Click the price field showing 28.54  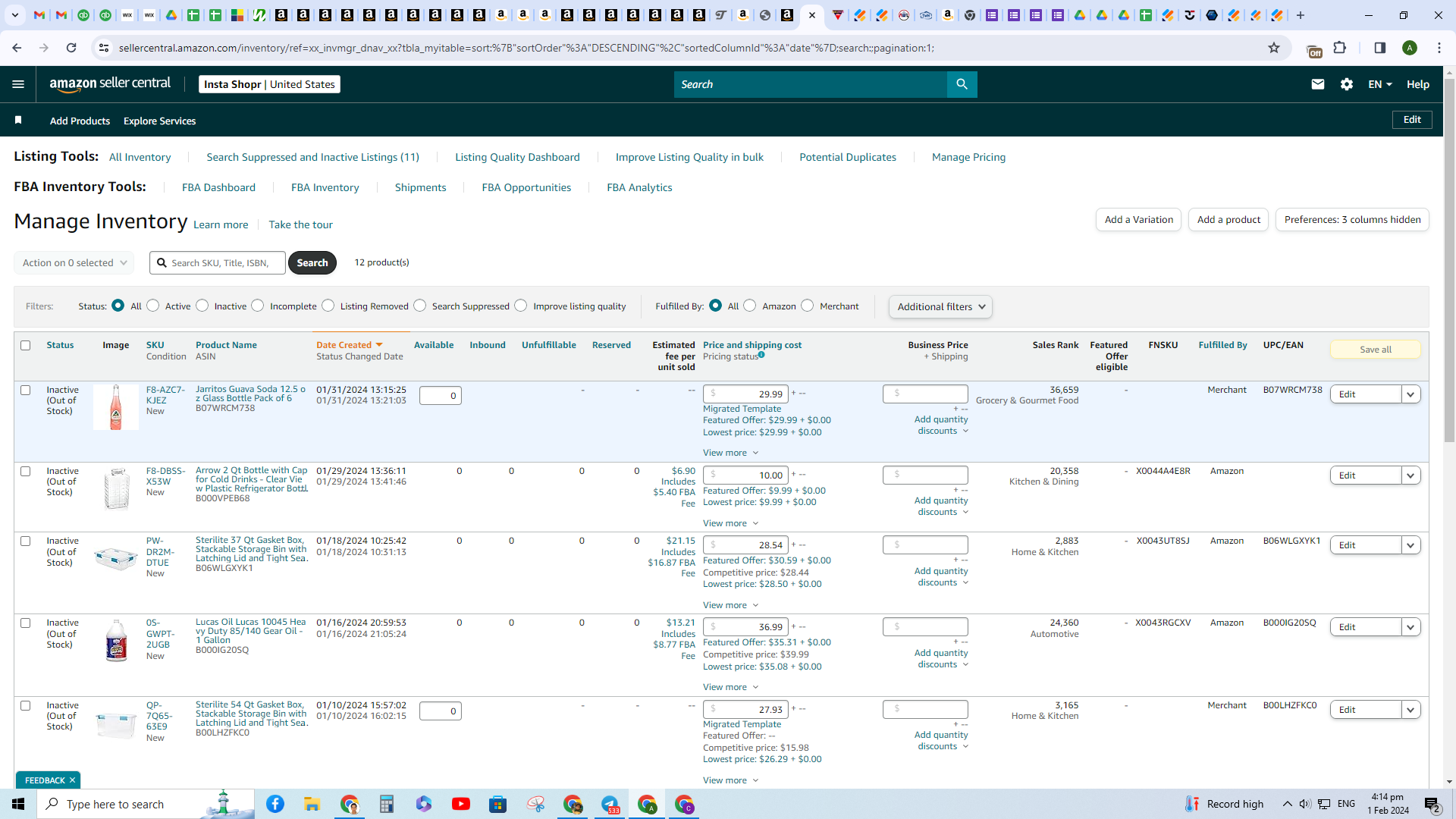tap(745, 545)
